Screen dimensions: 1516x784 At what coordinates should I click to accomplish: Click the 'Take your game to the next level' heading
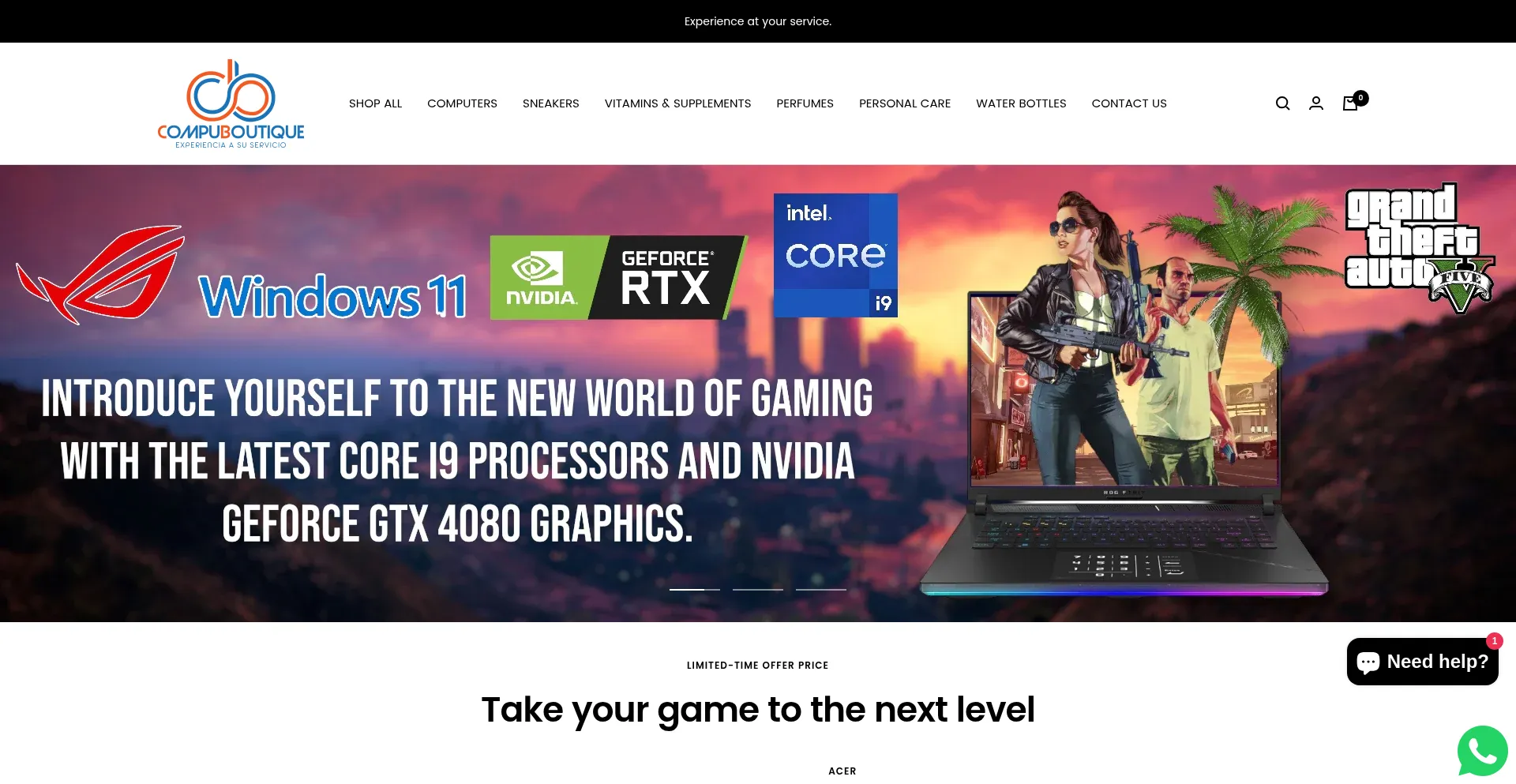[x=758, y=710]
